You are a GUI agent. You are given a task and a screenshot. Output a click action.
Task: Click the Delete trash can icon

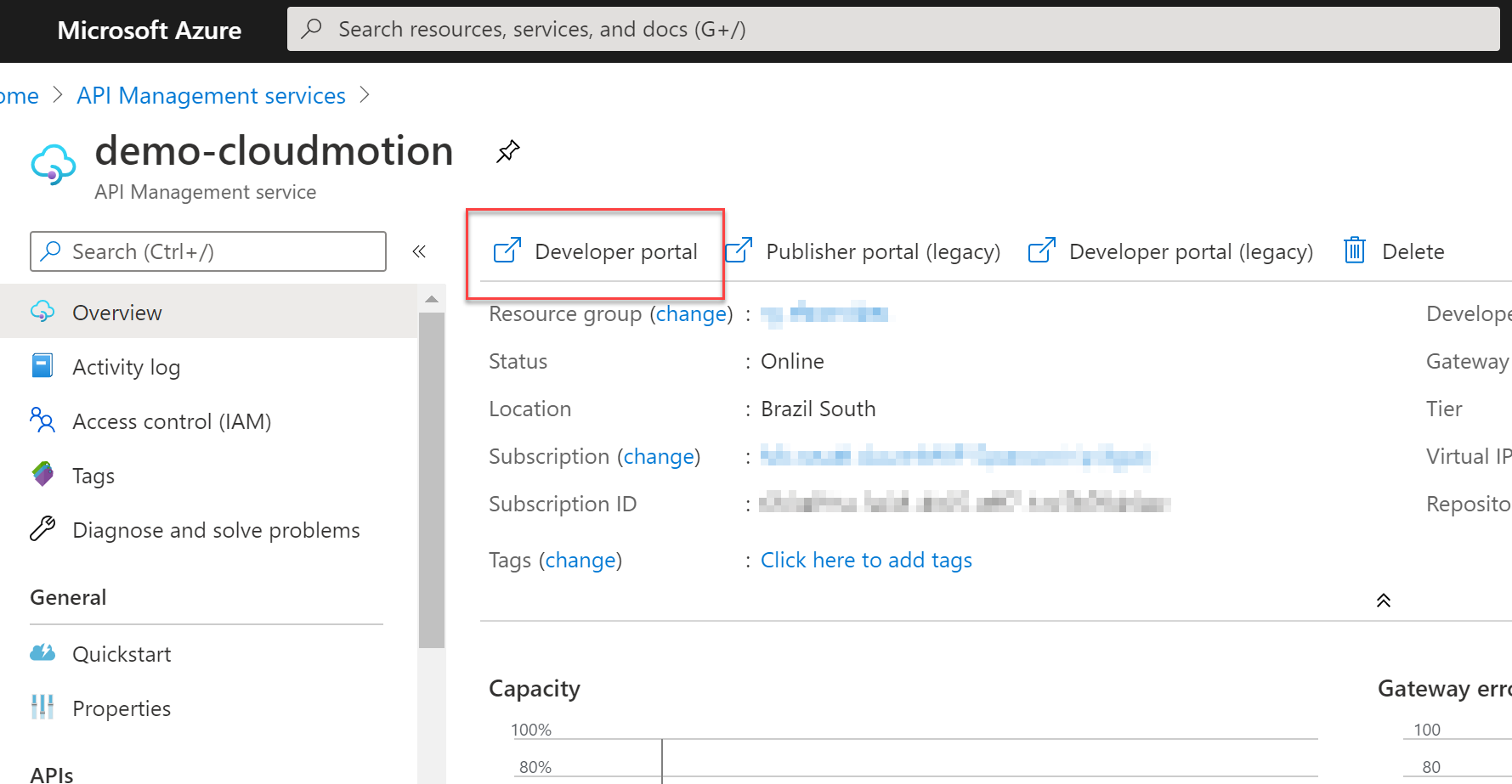(x=1355, y=251)
